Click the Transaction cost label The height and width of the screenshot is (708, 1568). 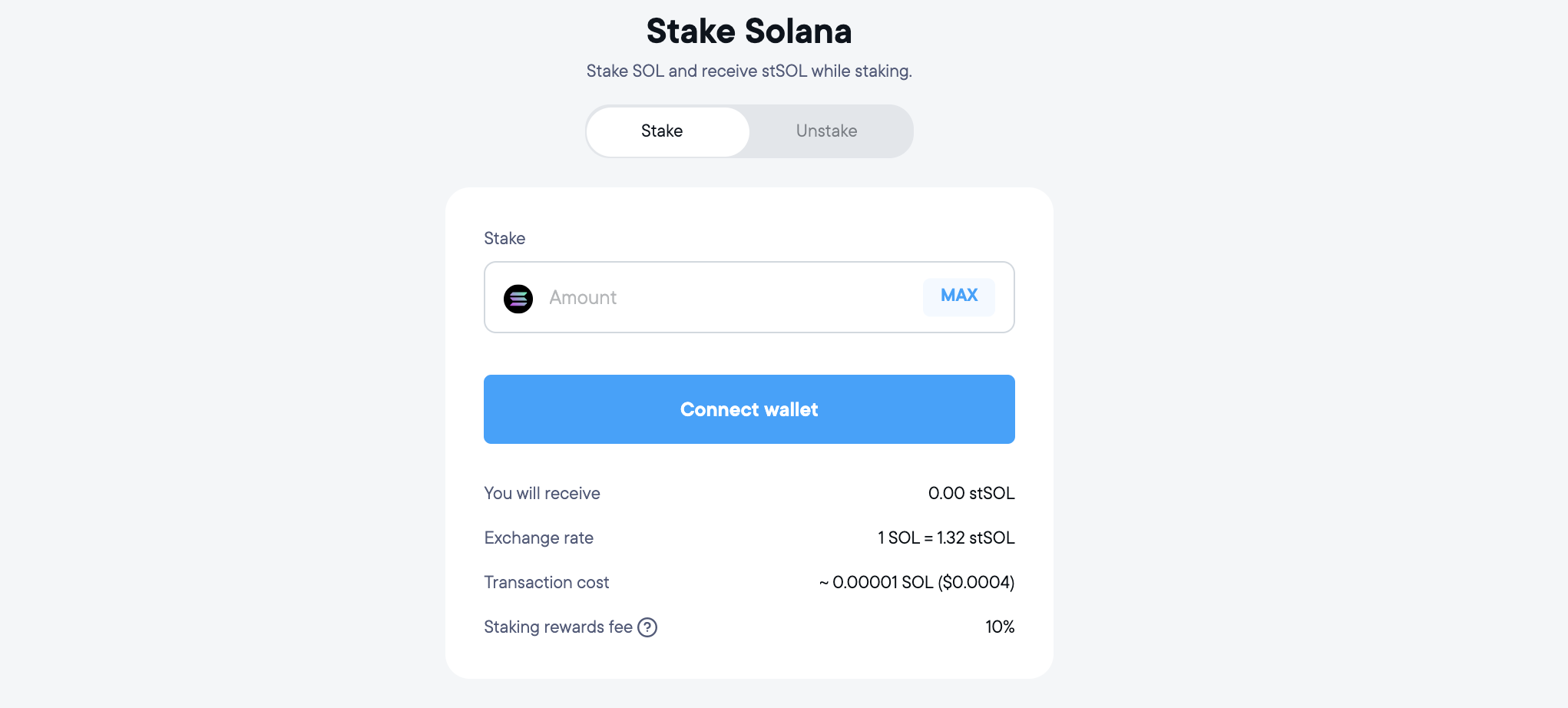(546, 583)
